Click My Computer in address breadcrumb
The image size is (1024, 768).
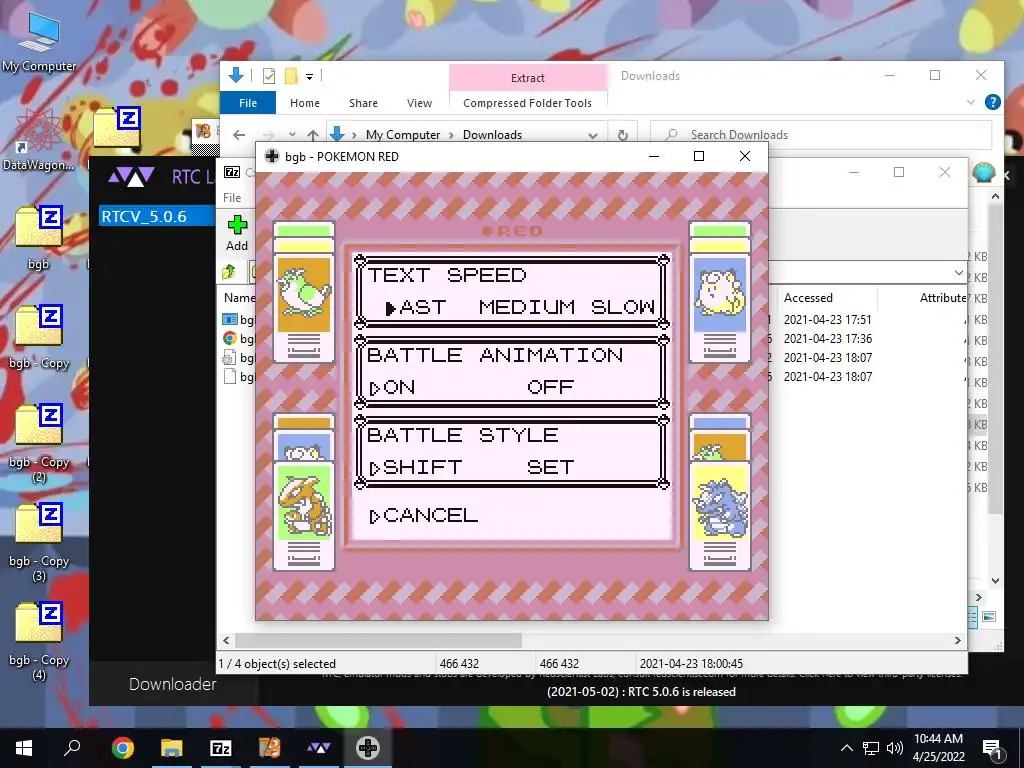click(403, 135)
